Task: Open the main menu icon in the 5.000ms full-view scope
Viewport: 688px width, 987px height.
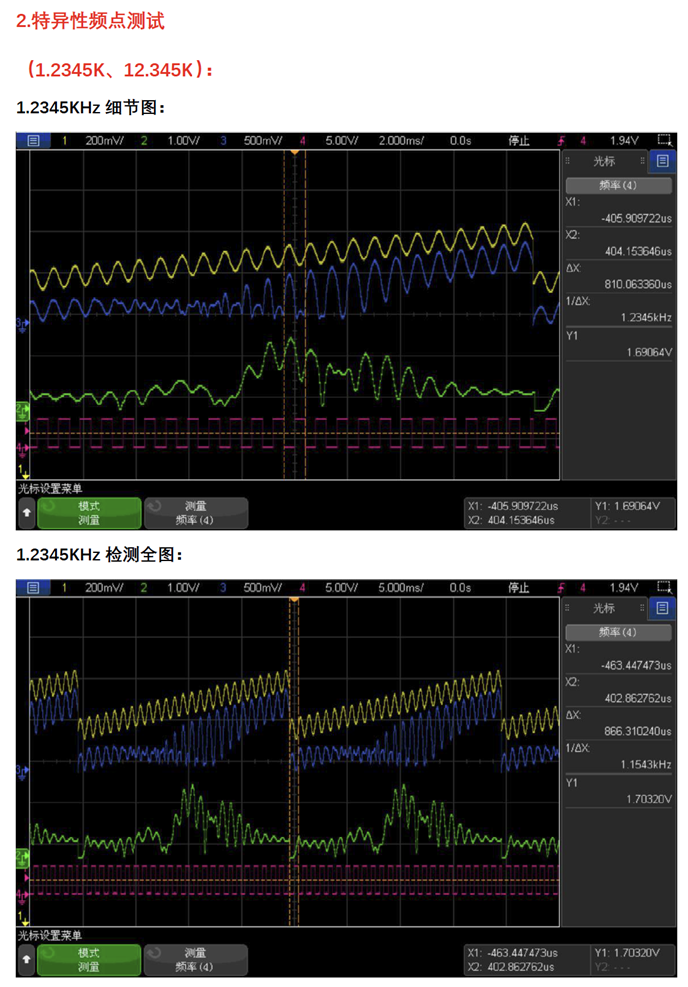Action: (33, 587)
